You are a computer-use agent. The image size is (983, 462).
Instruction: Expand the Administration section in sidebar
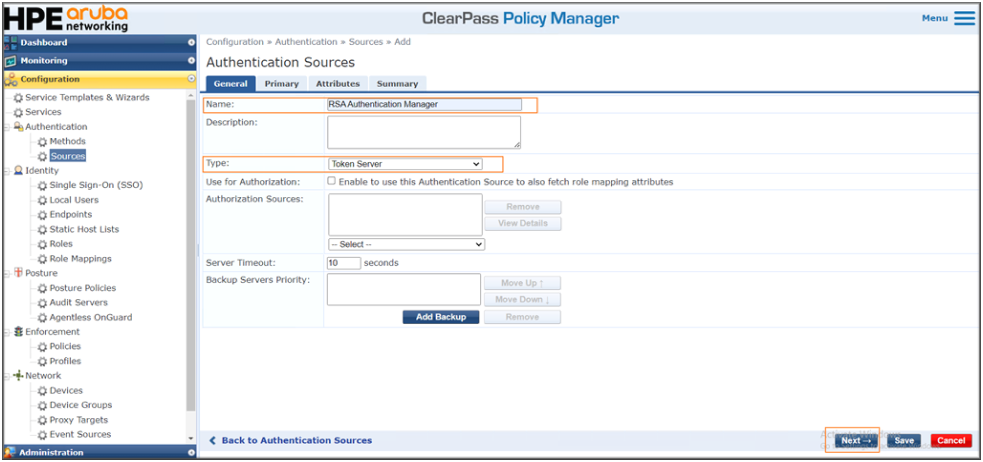click(191, 452)
